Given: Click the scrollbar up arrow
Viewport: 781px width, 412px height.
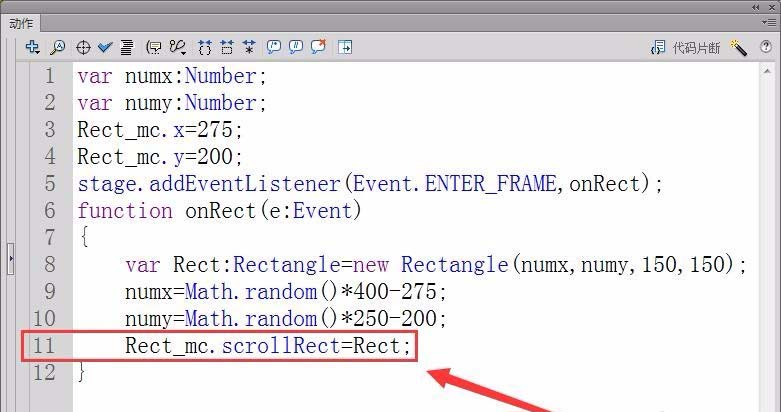Looking at the screenshot, I should [x=767, y=72].
